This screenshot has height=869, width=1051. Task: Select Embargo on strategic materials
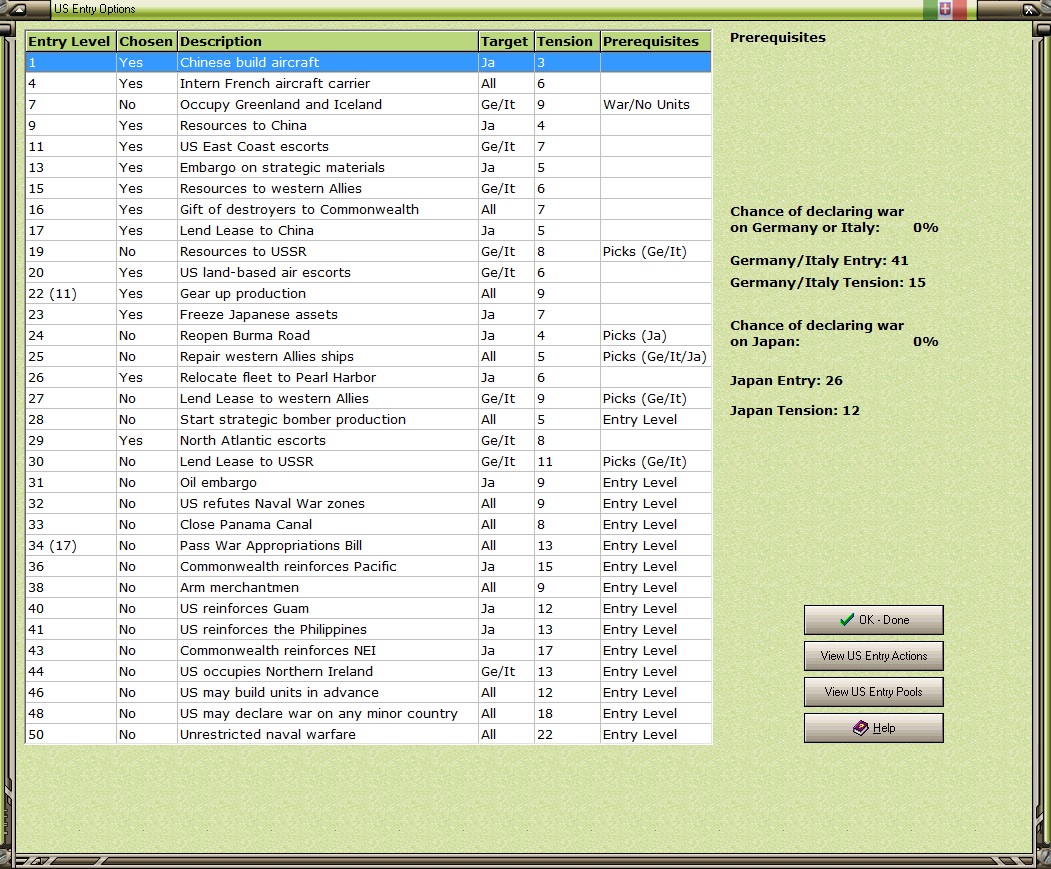368,168
